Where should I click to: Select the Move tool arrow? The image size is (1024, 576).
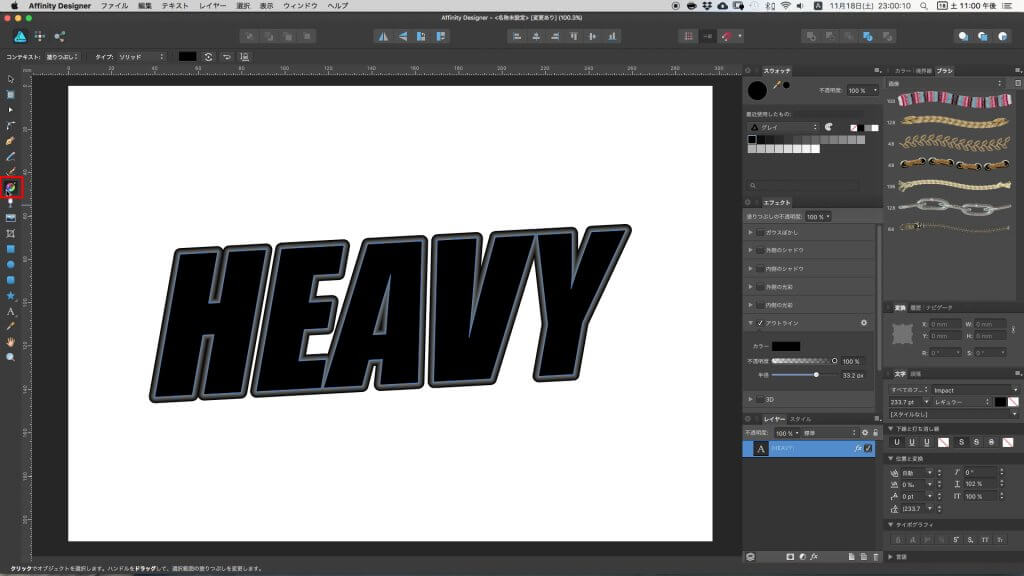10,79
